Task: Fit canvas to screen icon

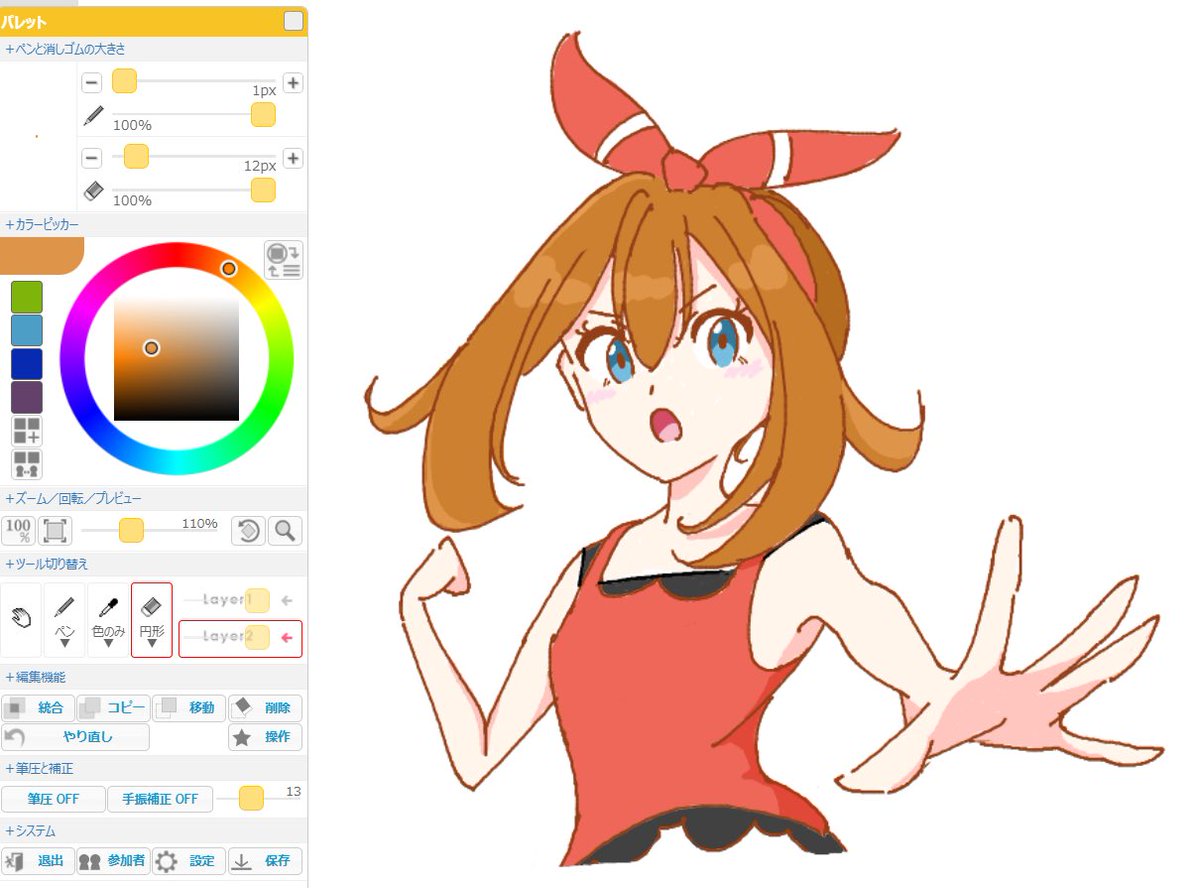Action: (55, 530)
